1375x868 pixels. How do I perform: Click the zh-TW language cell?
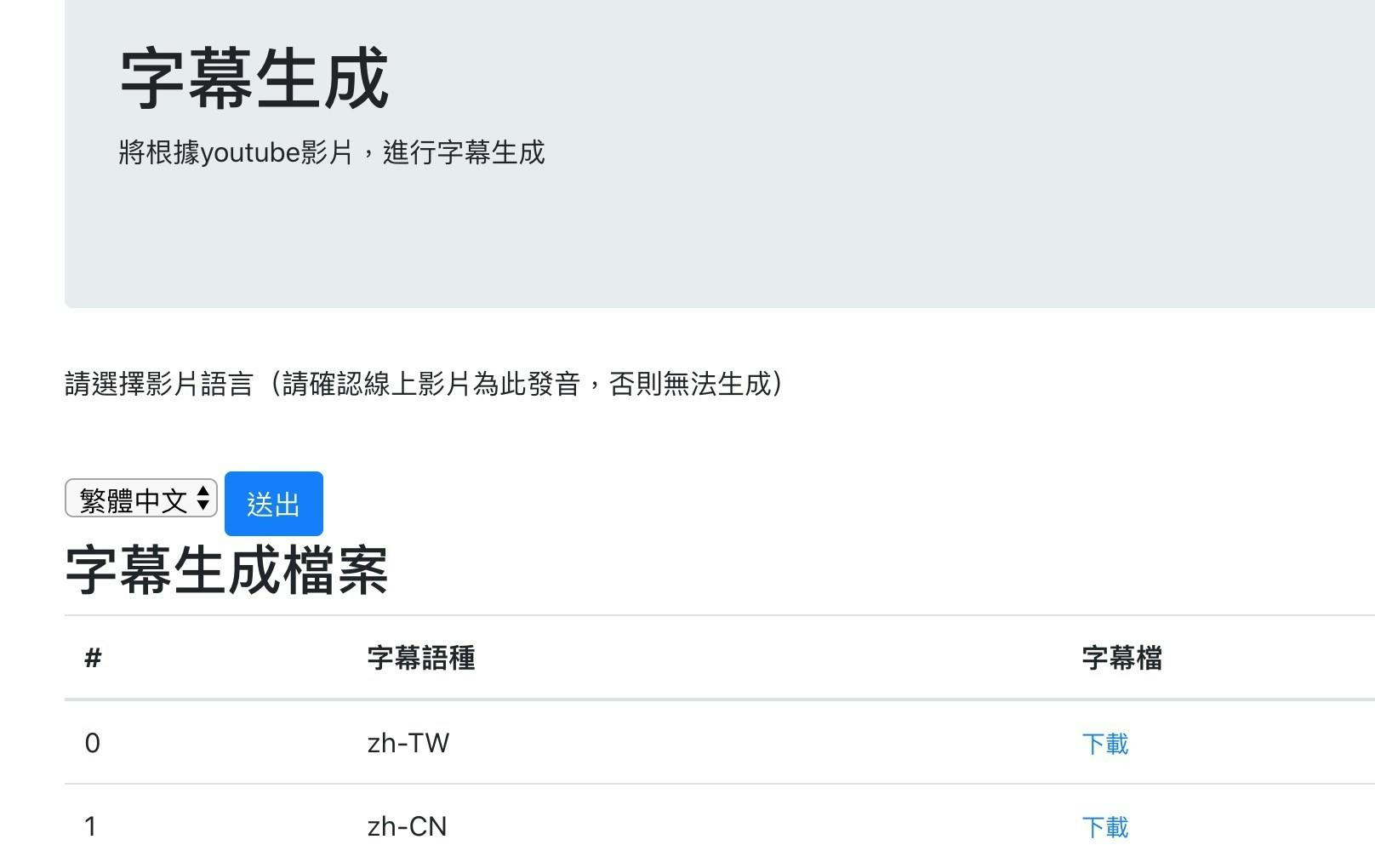pyautogui.click(x=408, y=743)
